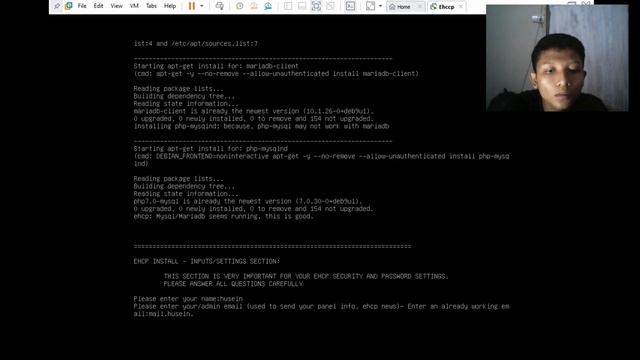Open the console view icon
Viewport: 640px width, 360px height.
coord(350,6)
